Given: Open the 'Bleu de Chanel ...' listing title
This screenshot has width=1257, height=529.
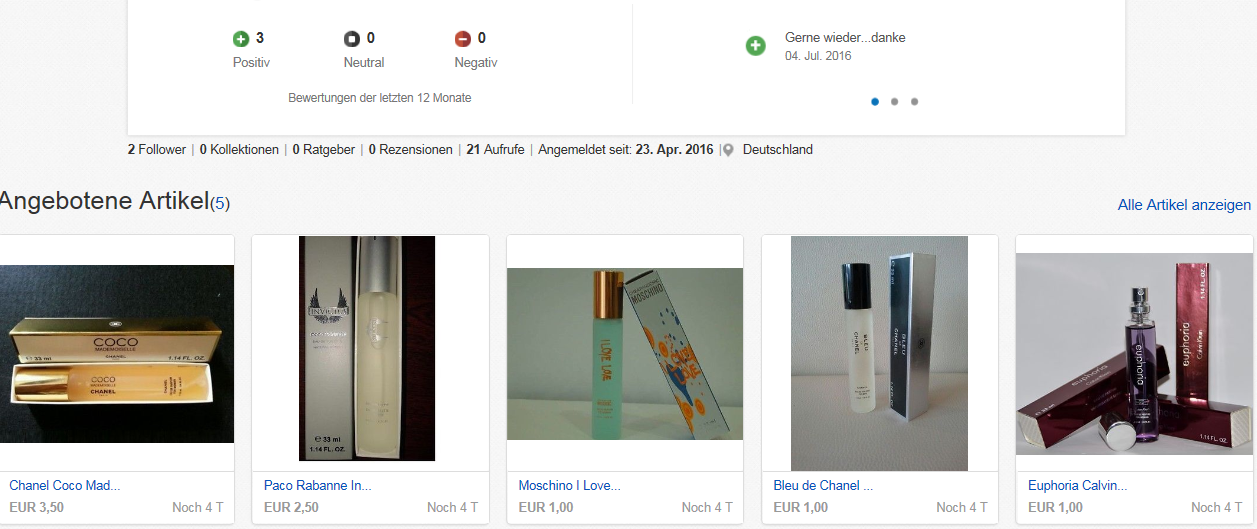Looking at the screenshot, I should (823, 485).
